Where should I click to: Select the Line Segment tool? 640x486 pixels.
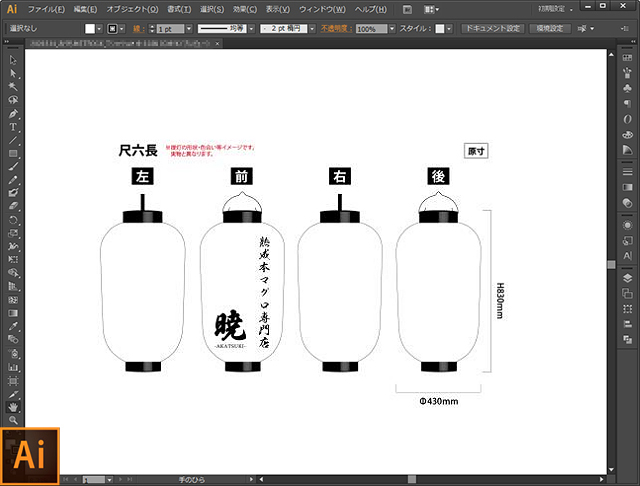coord(13,140)
